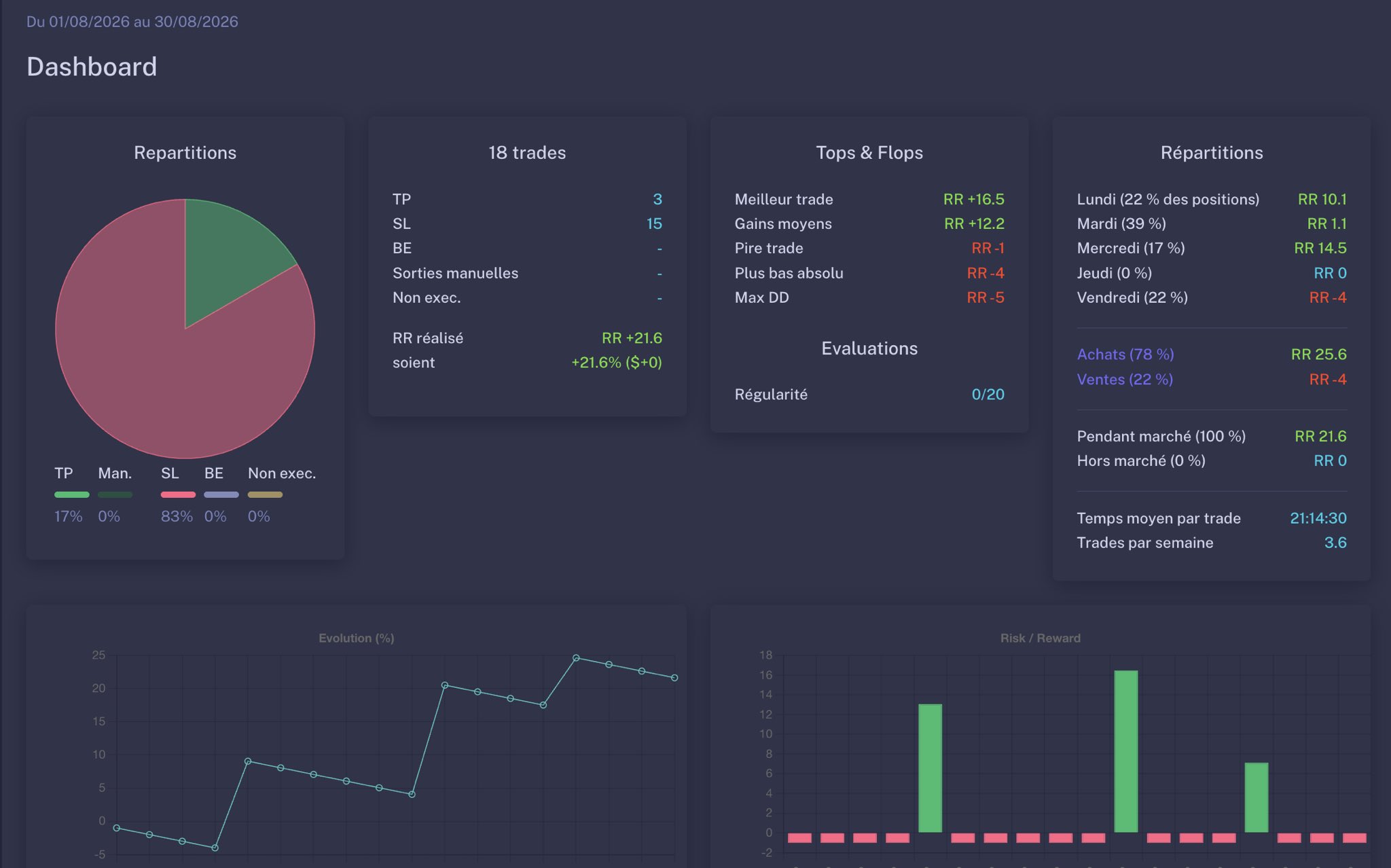Click the 'Jeudi (0 %)' row label

(x=1114, y=273)
